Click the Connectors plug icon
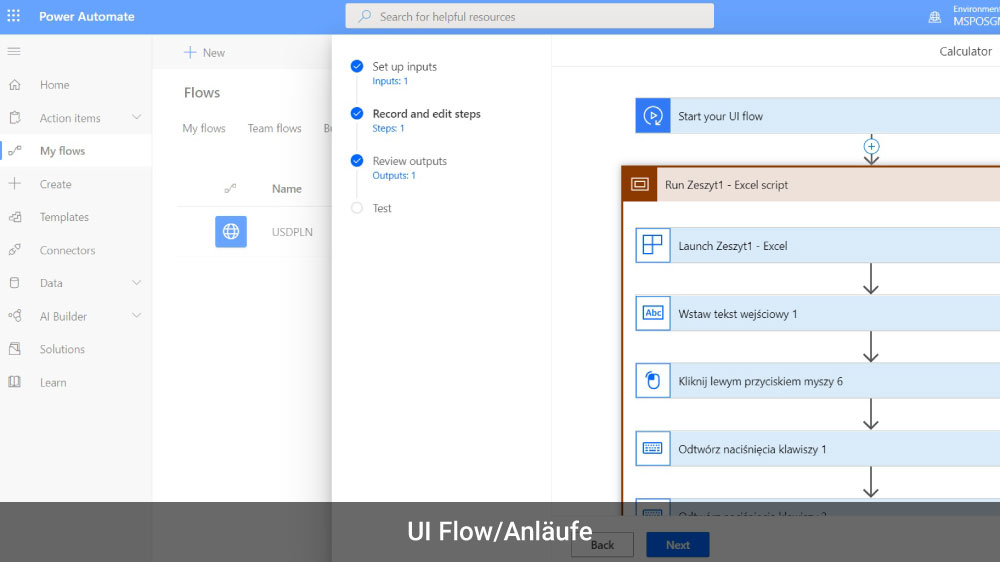This screenshot has width=1000, height=562. click(x=15, y=250)
